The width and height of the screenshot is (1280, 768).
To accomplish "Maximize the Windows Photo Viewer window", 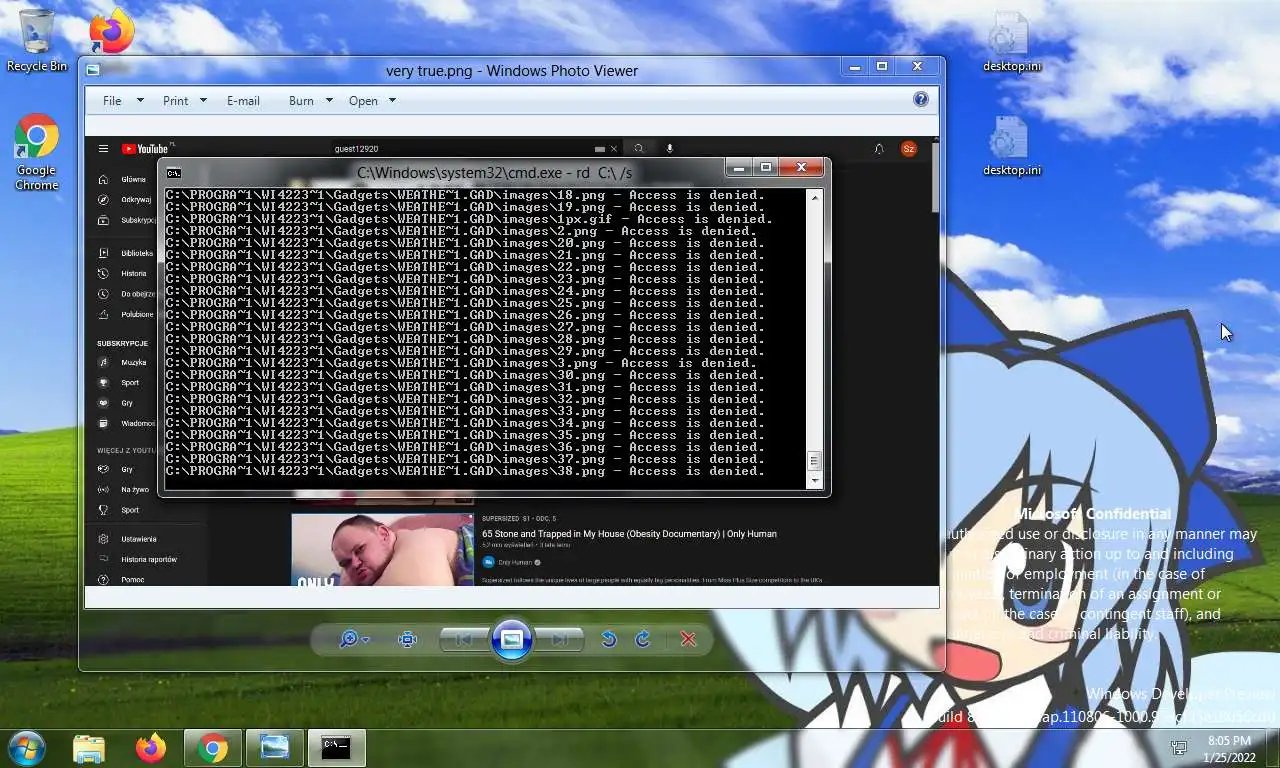I will (882, 67).
